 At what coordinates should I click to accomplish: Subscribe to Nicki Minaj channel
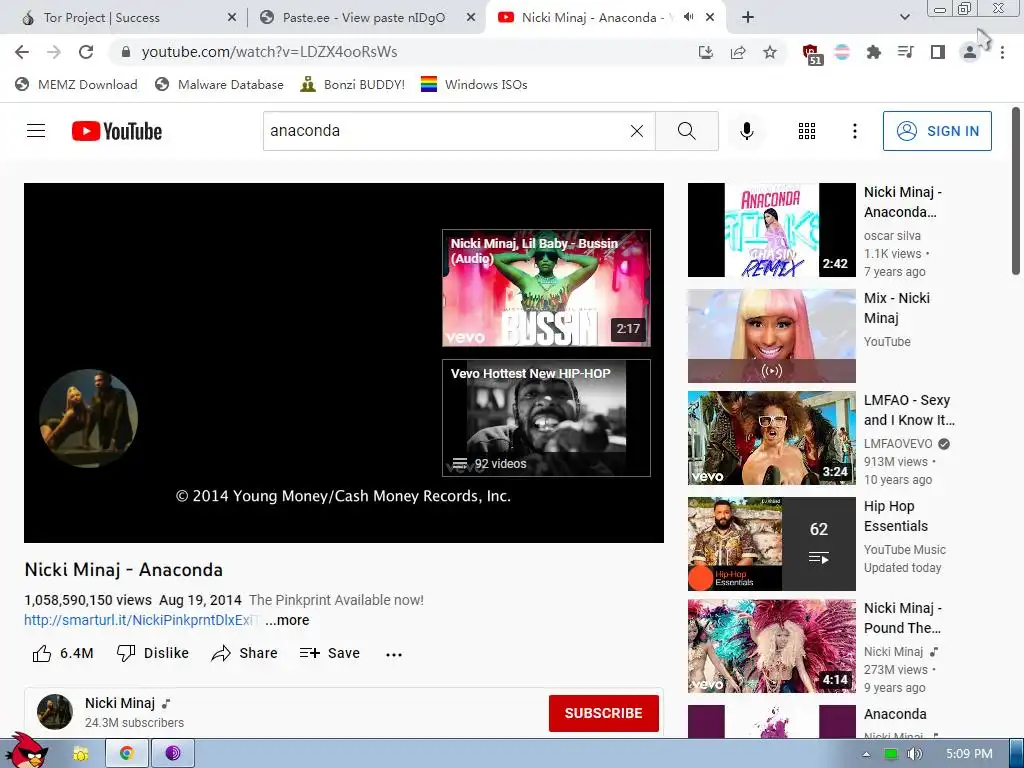click(603, 713)
